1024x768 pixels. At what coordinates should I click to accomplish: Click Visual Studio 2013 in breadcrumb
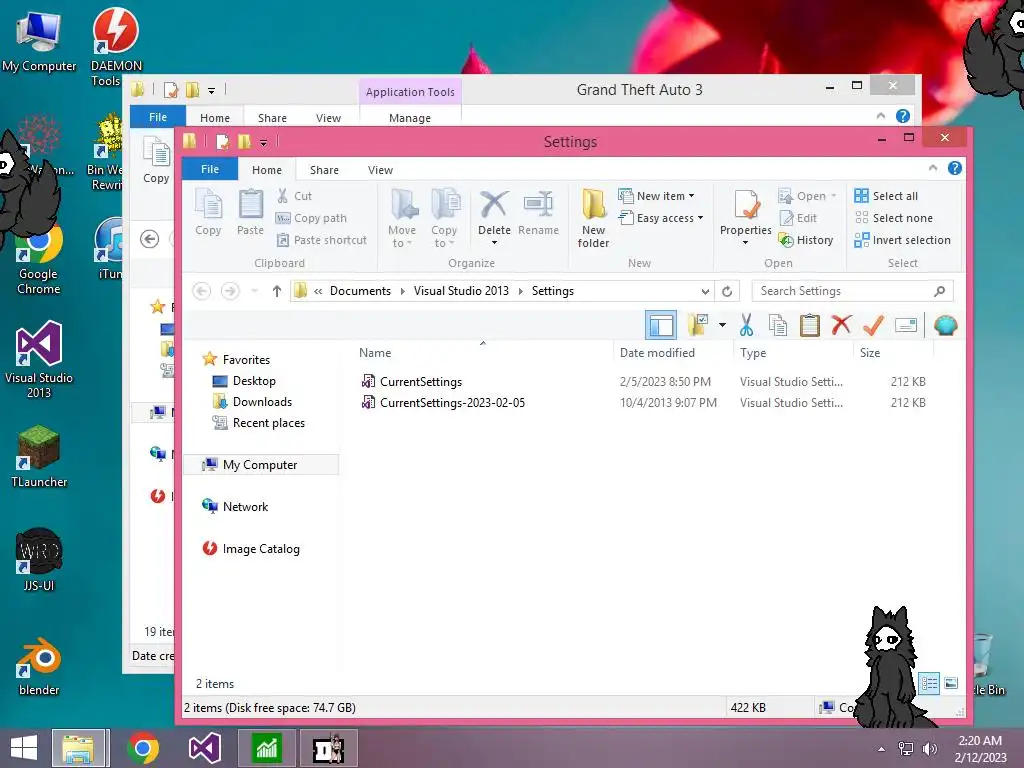pyautogui.click(x=461, y=291)
